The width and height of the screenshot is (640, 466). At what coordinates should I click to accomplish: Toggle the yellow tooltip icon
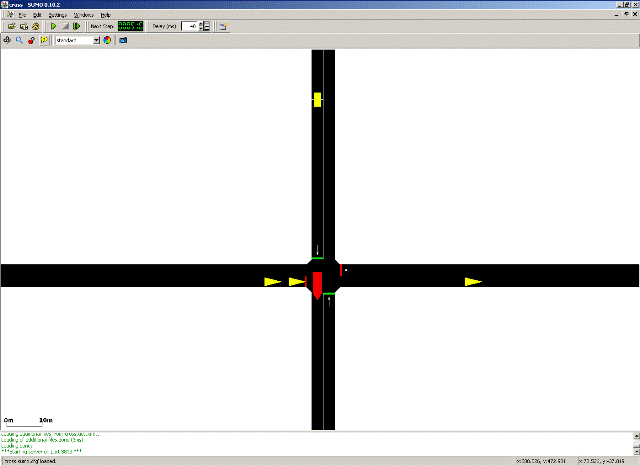click(44, 40)
